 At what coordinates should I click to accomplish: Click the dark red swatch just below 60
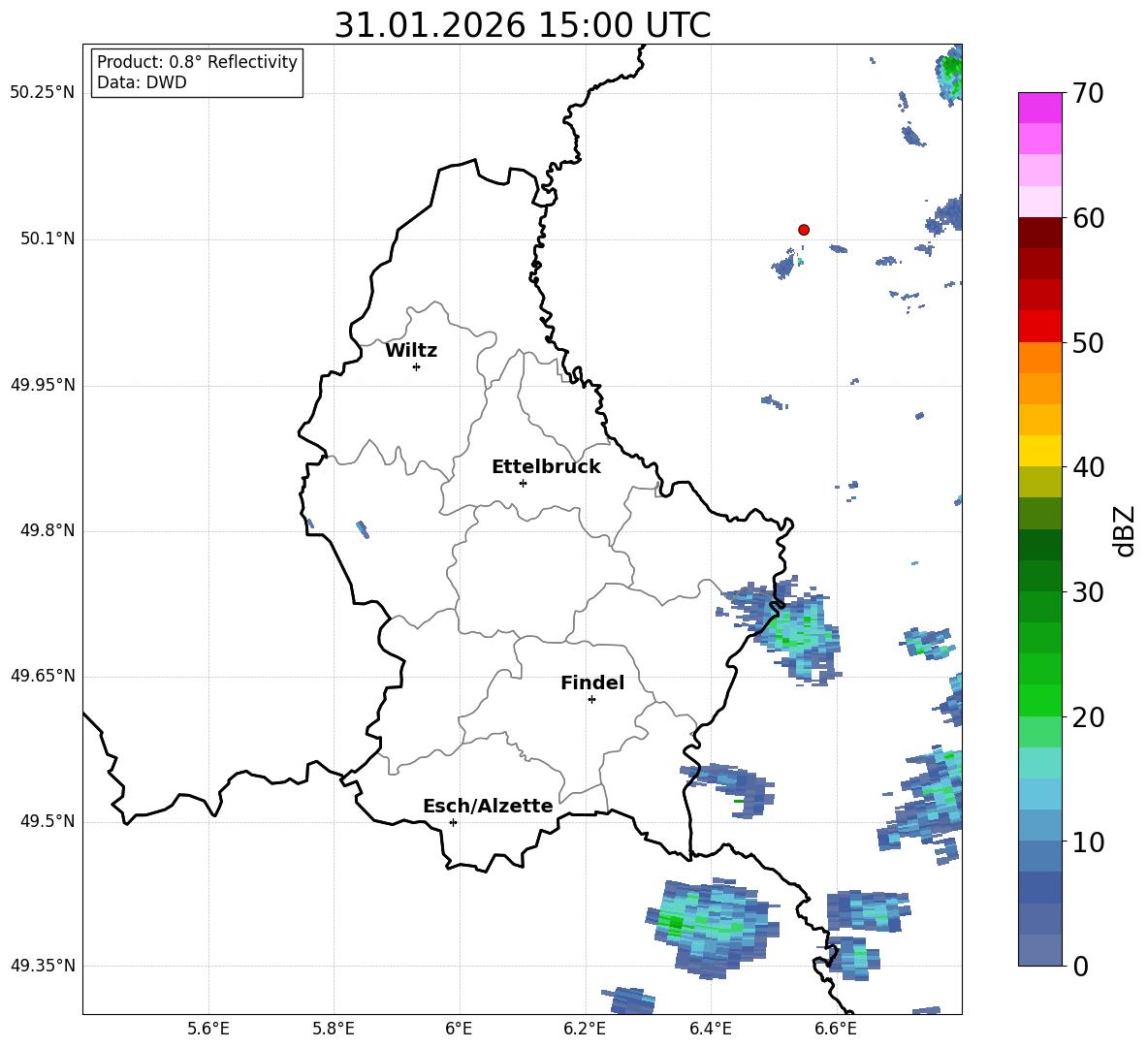point(1039,233)
